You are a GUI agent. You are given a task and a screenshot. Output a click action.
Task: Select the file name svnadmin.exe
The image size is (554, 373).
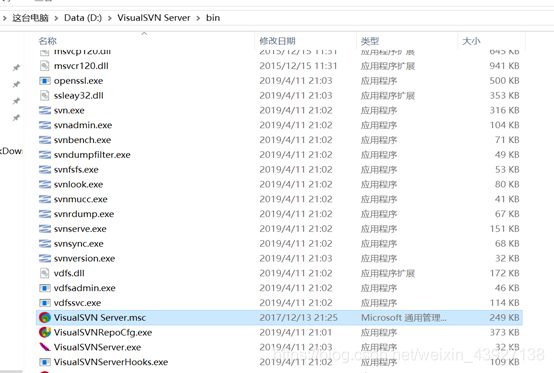pos(83,125)
